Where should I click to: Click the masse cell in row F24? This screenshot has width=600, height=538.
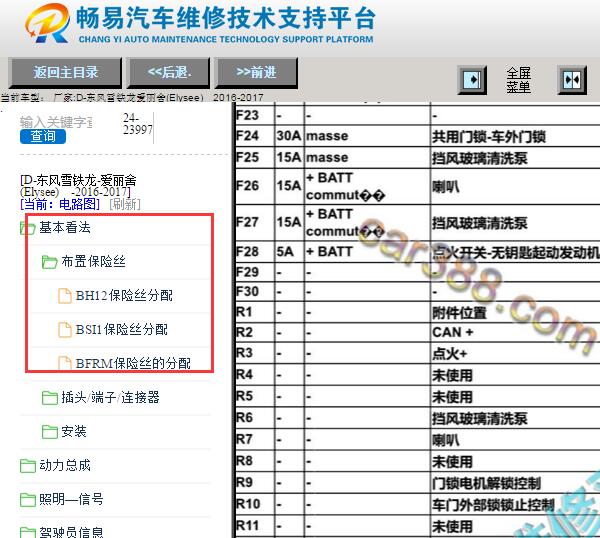(x=327, y=136)
